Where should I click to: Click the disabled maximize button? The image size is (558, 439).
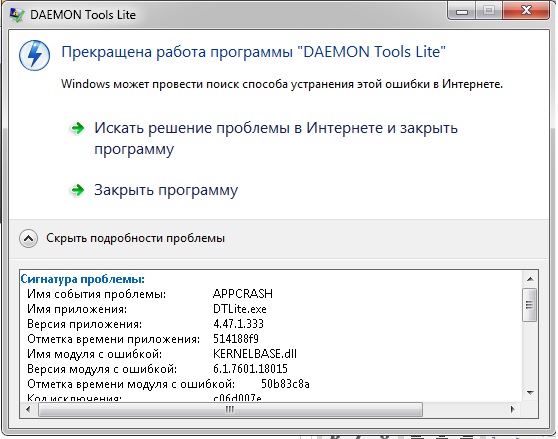coord(489,10)
